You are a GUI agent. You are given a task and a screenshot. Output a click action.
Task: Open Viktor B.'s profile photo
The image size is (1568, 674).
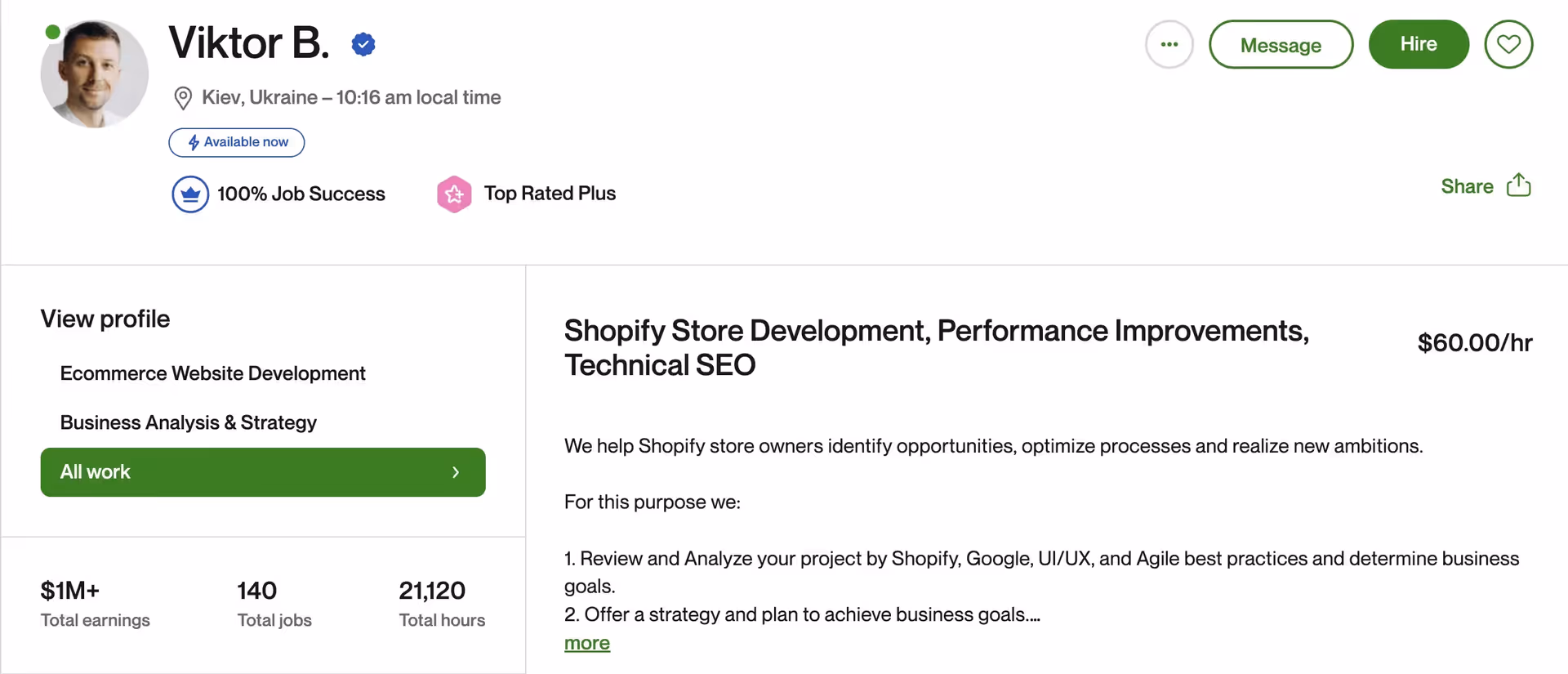[95, 74]
